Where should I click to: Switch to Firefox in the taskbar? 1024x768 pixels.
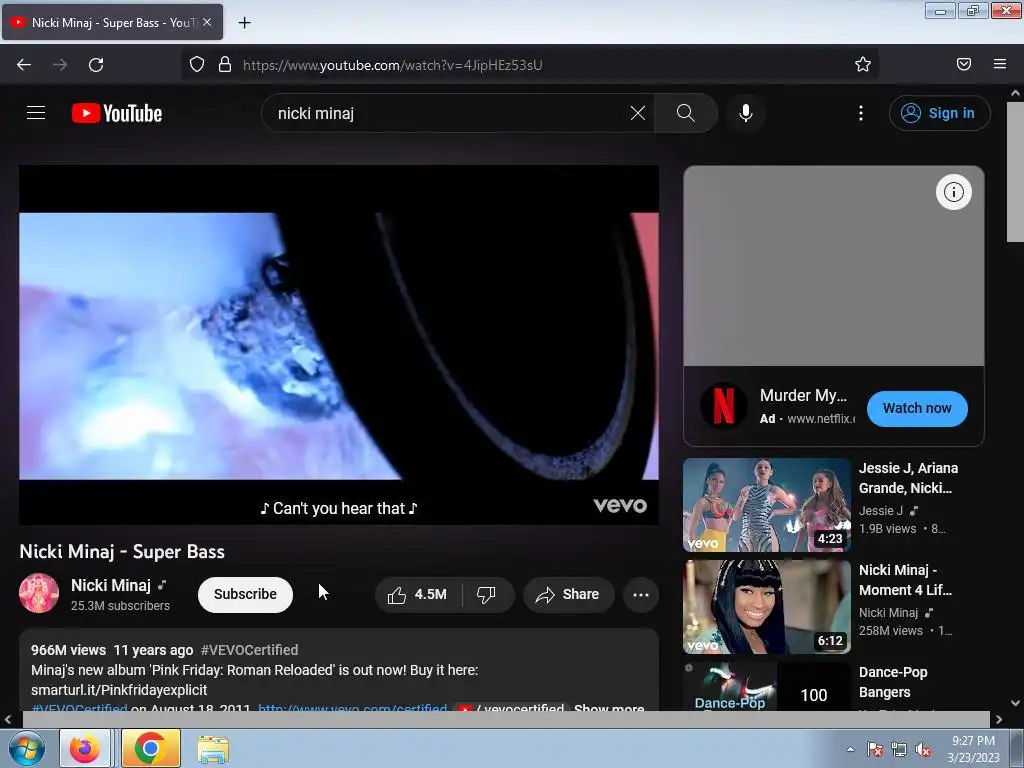(85, 748)
